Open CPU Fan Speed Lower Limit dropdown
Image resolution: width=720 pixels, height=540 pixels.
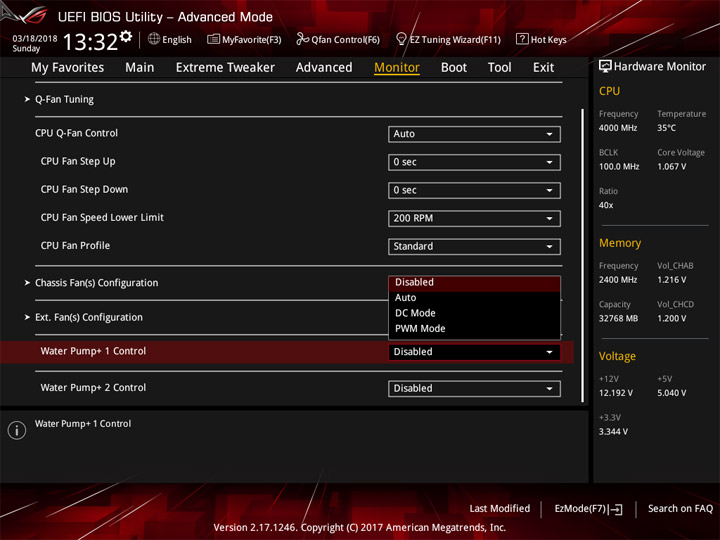click(474, 219)
